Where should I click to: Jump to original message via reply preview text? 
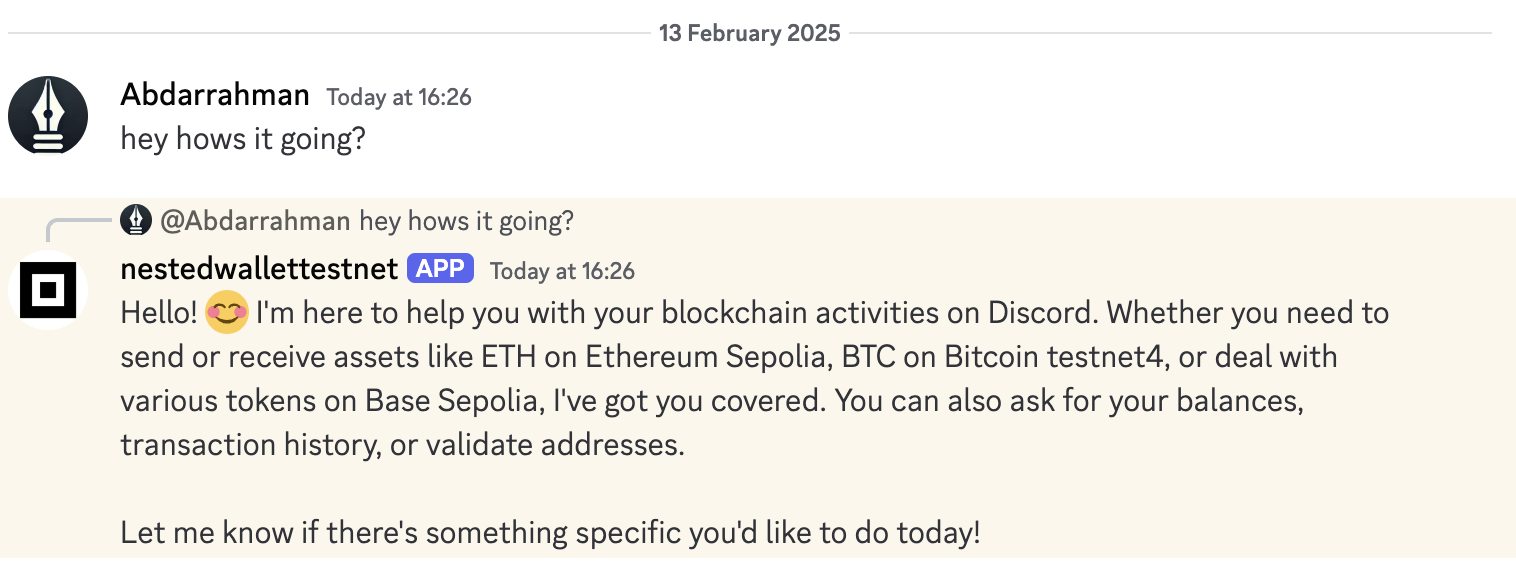point(466,221)
